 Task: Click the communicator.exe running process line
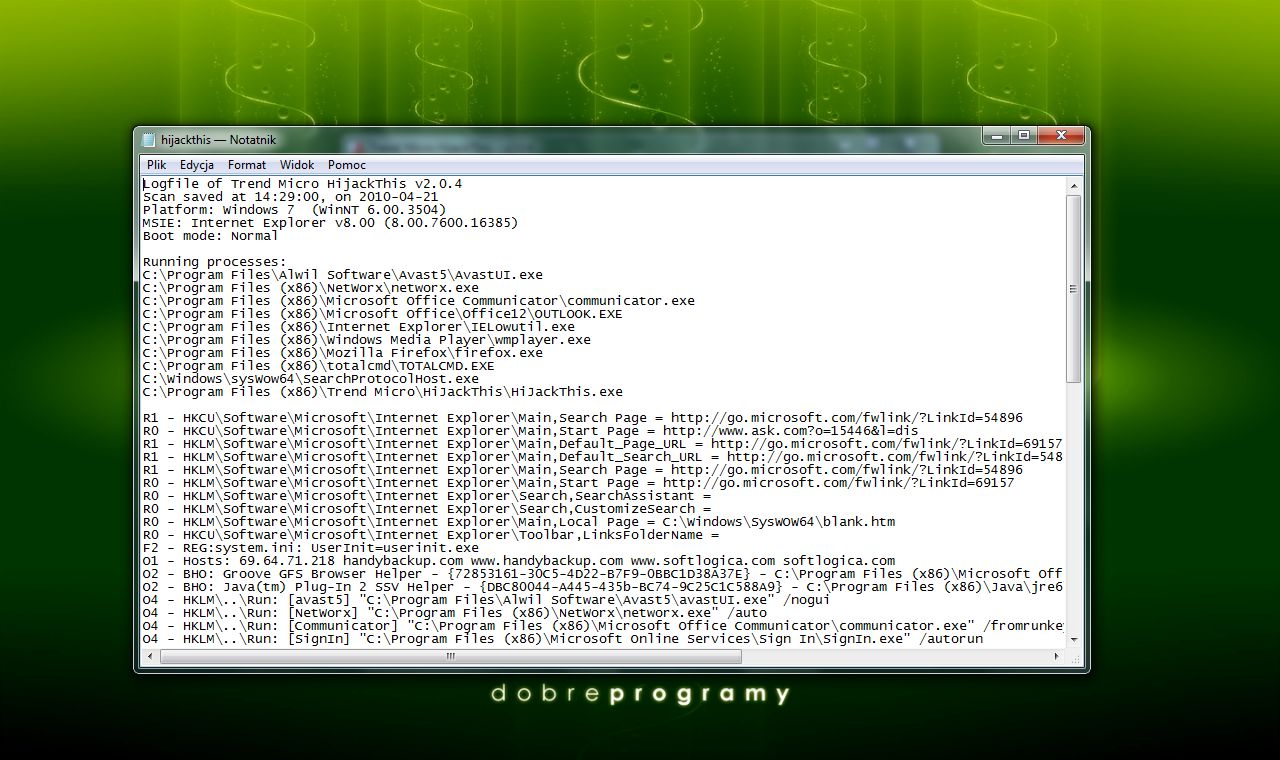418,301
